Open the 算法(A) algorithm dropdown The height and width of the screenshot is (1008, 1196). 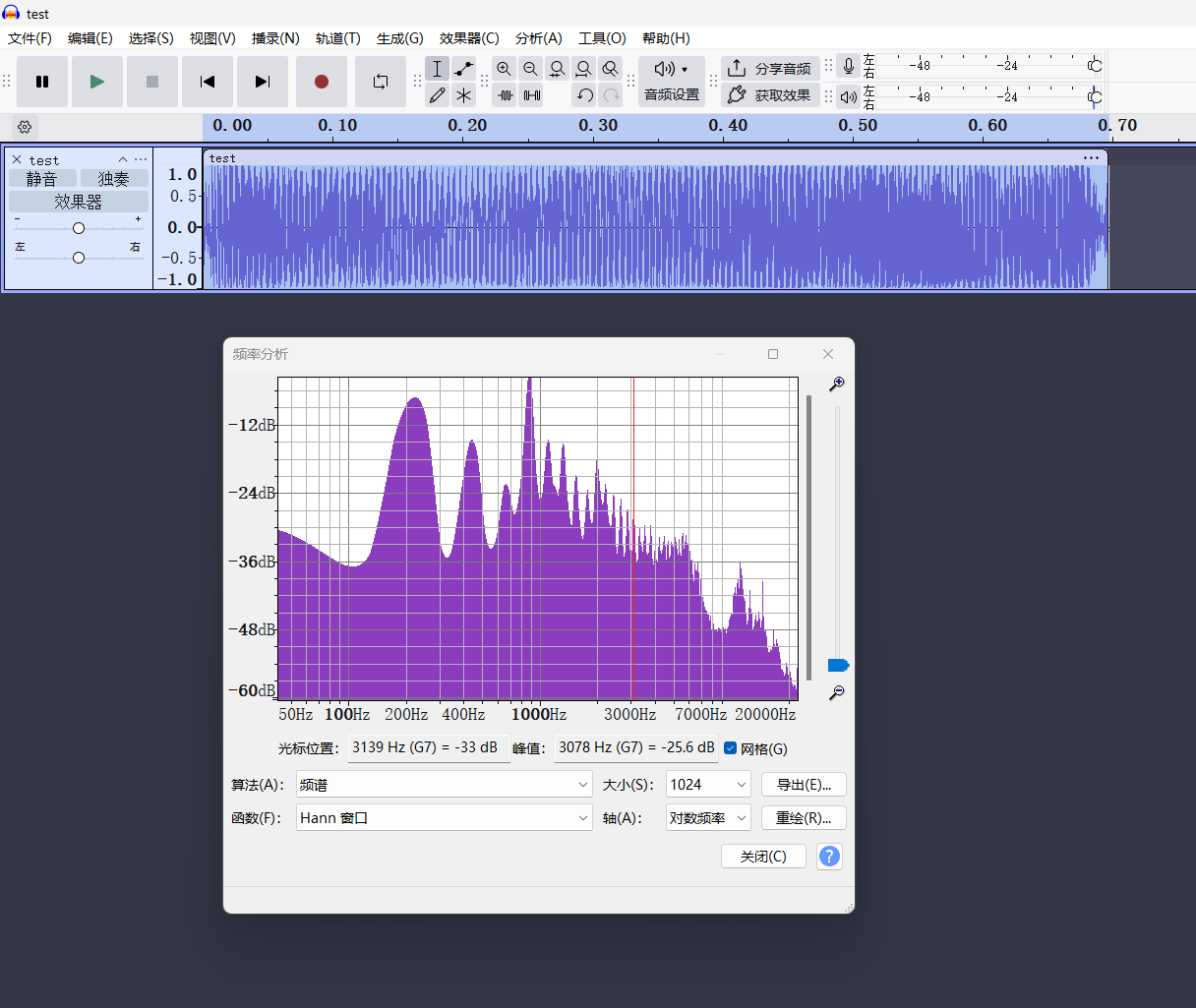pos(444,785)
